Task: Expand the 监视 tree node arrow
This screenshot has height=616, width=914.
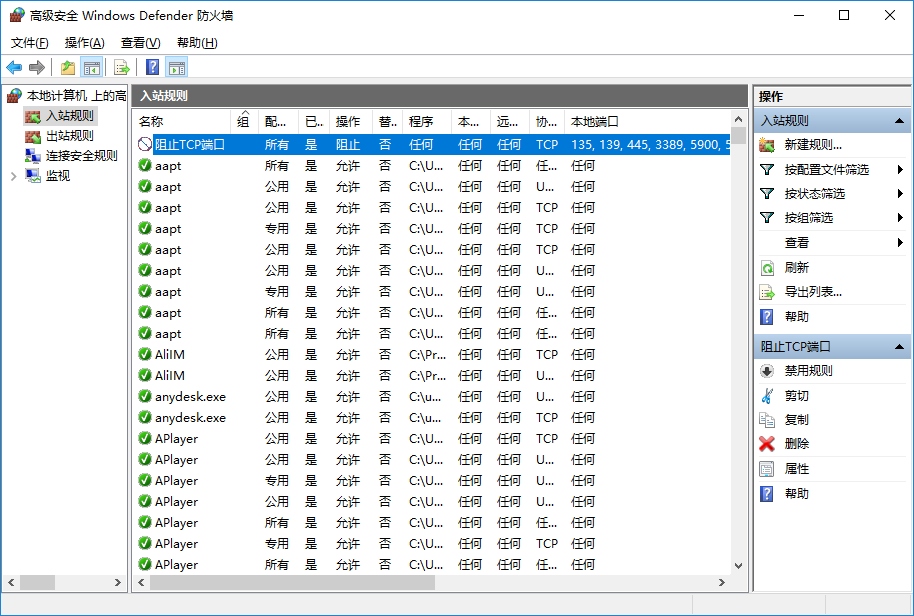Action: (13, 176)
